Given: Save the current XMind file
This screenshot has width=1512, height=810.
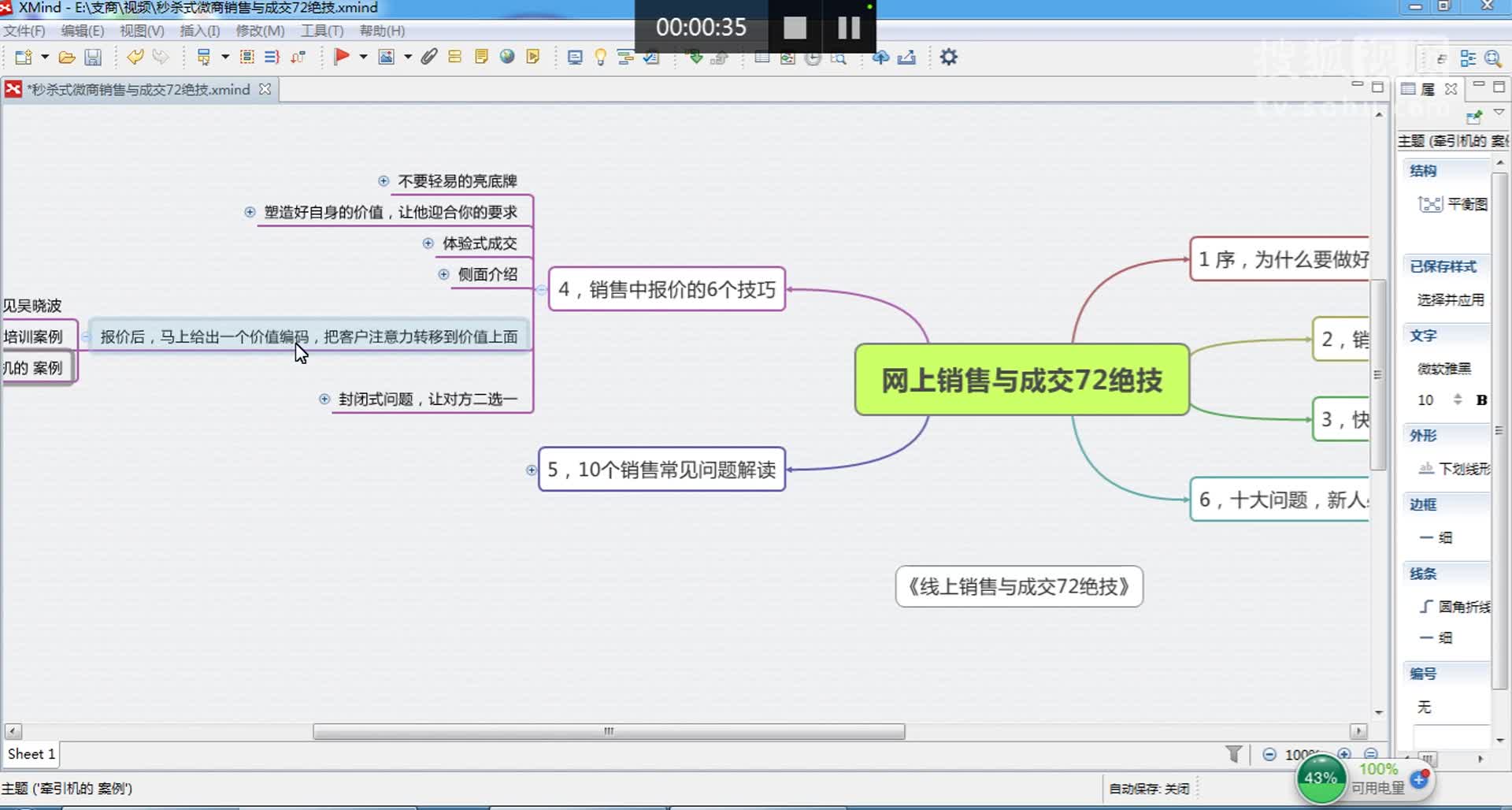Looking at the screenshot, I should (x=93, y=57).
